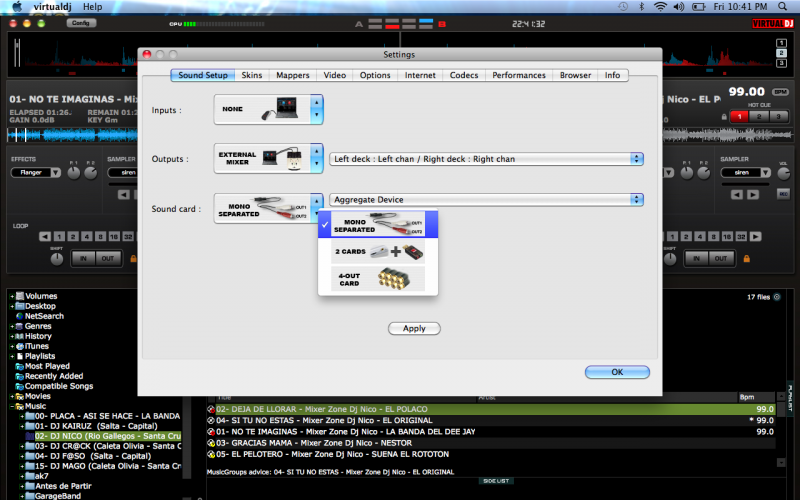Click the Wi-Fi icon in the menu bar
This screenshot has height=500, width=800.
(x=659, y=6)
